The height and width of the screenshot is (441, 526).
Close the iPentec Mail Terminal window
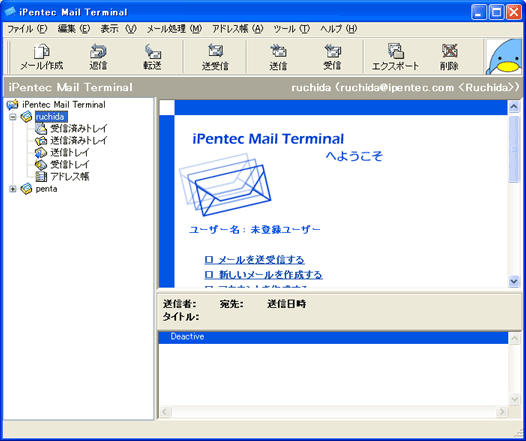click(514, 13)
